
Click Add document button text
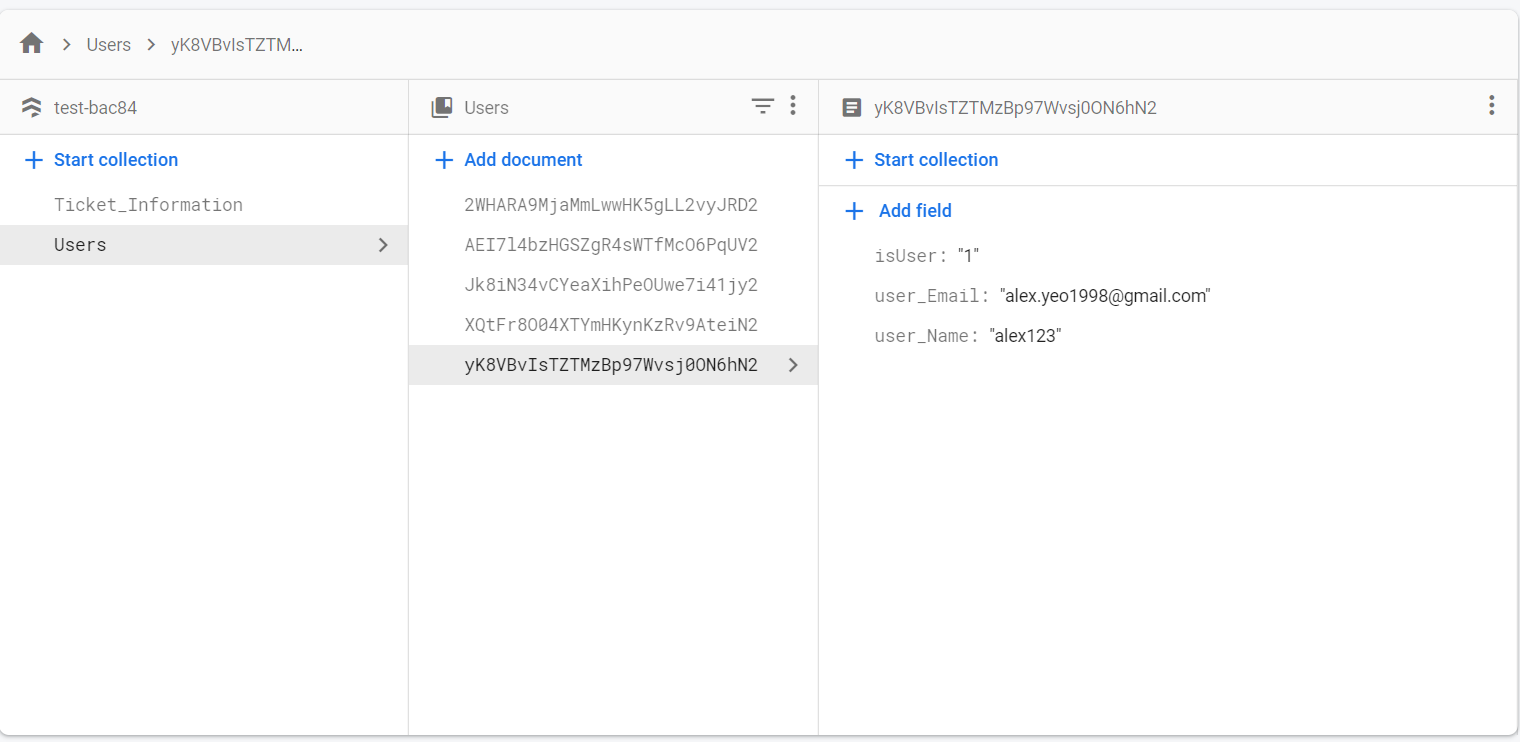tap(523, 160)
